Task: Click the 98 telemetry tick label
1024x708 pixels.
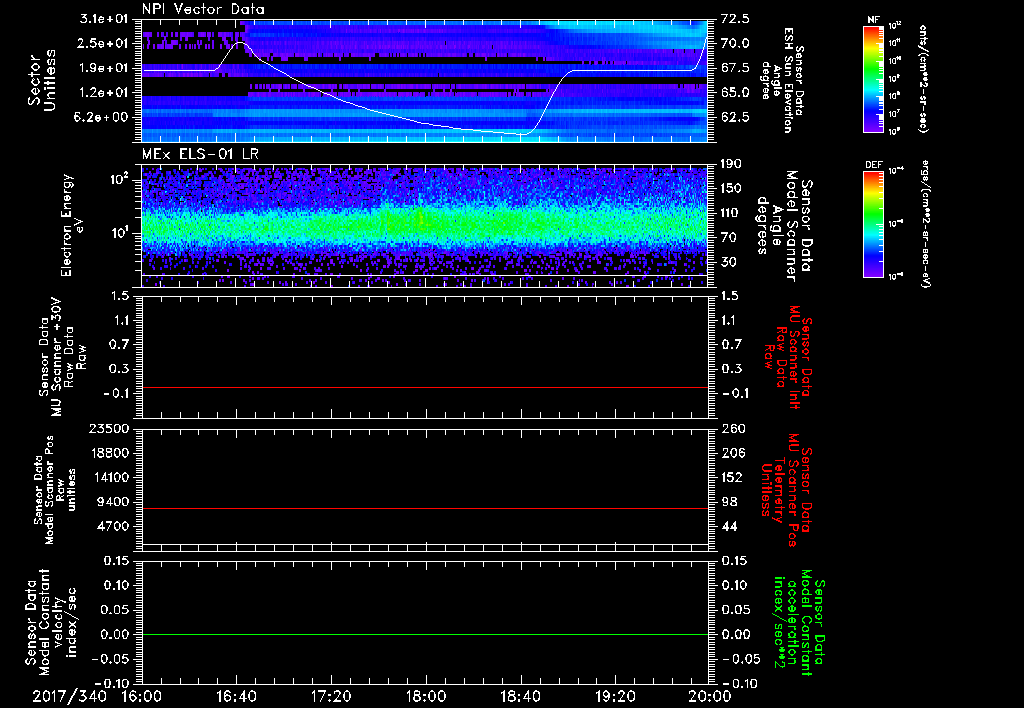Action: 729,502
